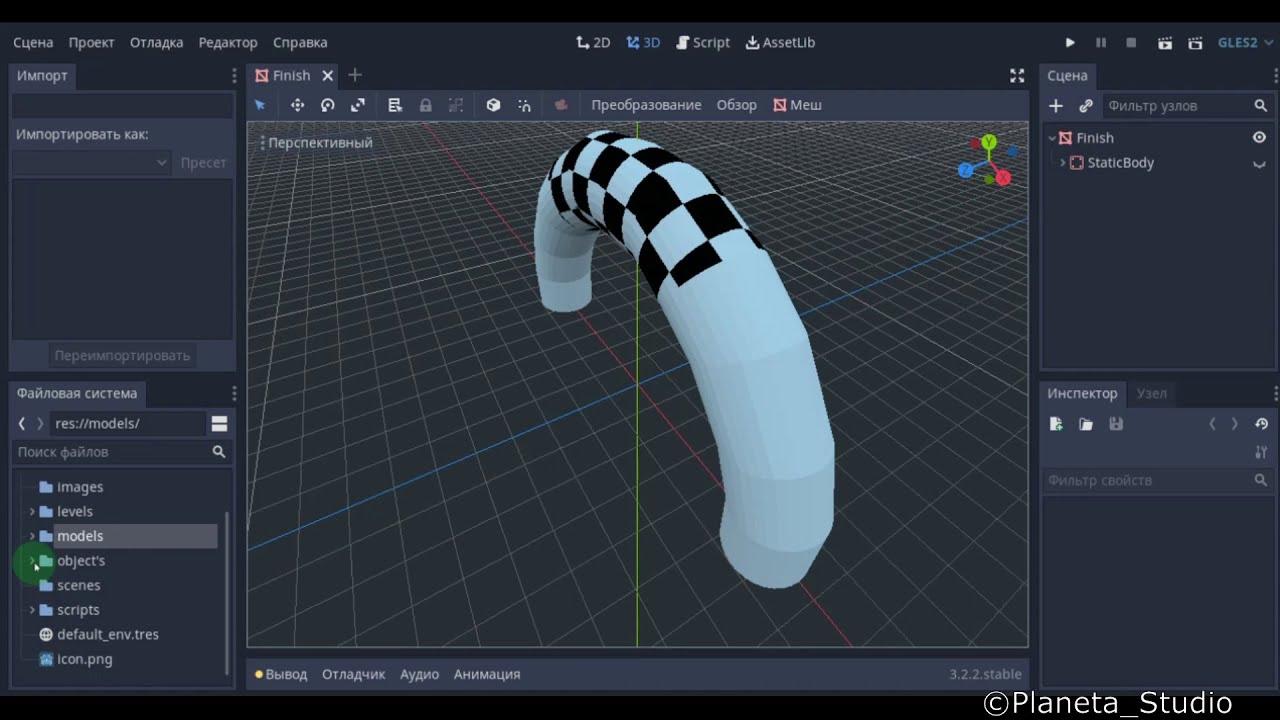This screenshot has width=1280, height=720.
Task: Save the resource with floppy icon
Action: [x=1116, y=424]
